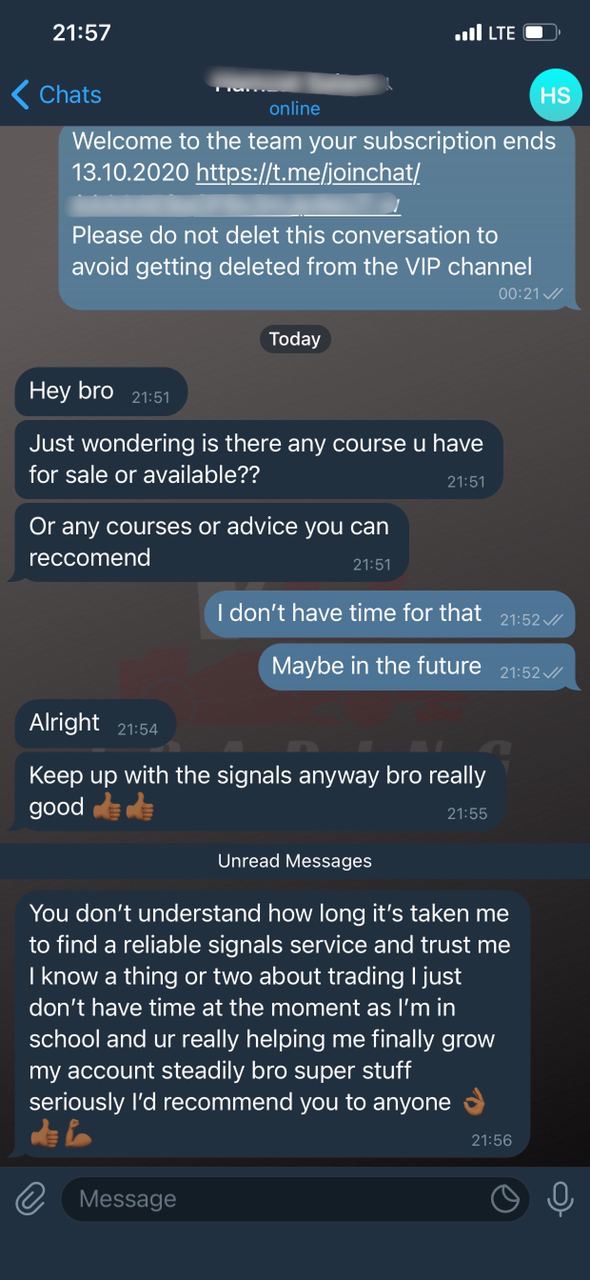This screenshot has width=590, height=1280.
Task: Tap the battery indicator in status bar
Action: (543, 33)
